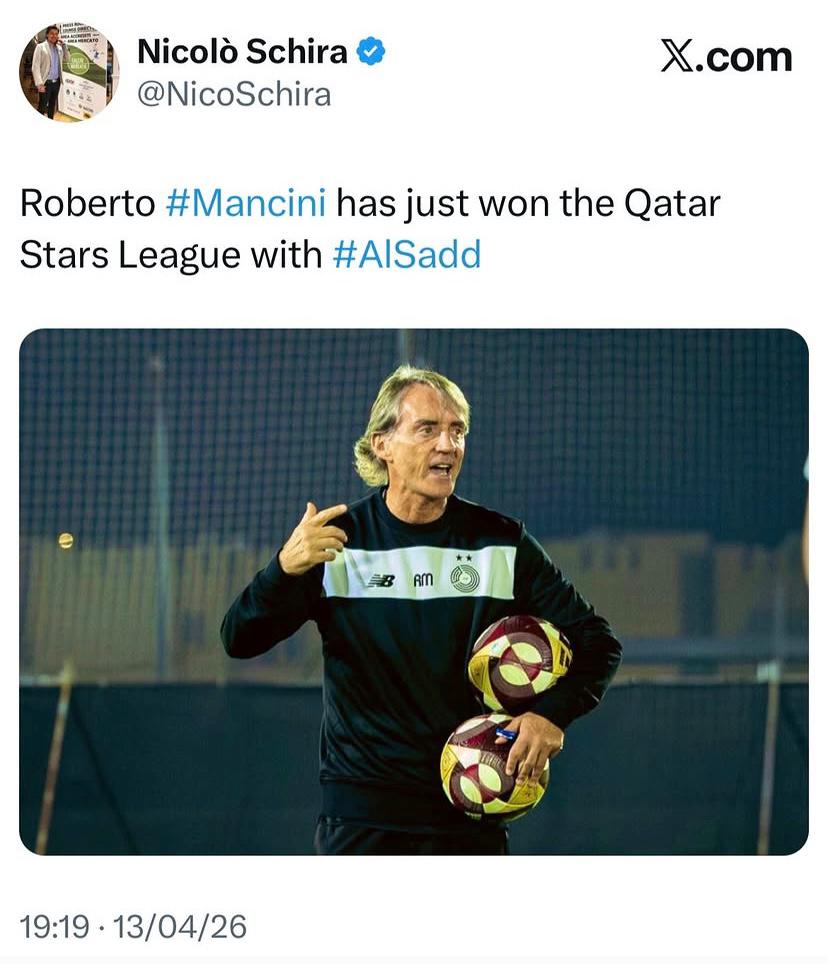Click the two stars above the crest

[x=463, y=557]
